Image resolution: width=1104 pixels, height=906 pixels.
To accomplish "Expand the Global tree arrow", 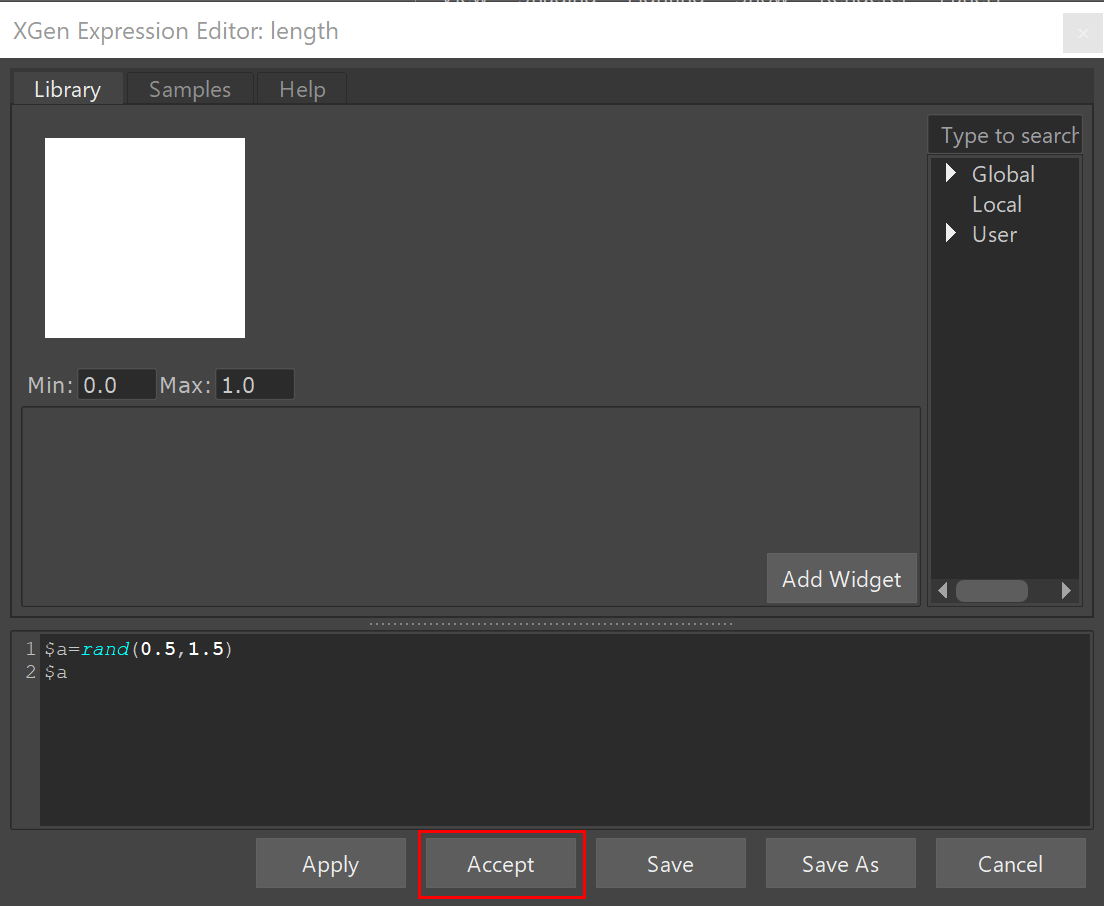I will click(x=951, y=172).
